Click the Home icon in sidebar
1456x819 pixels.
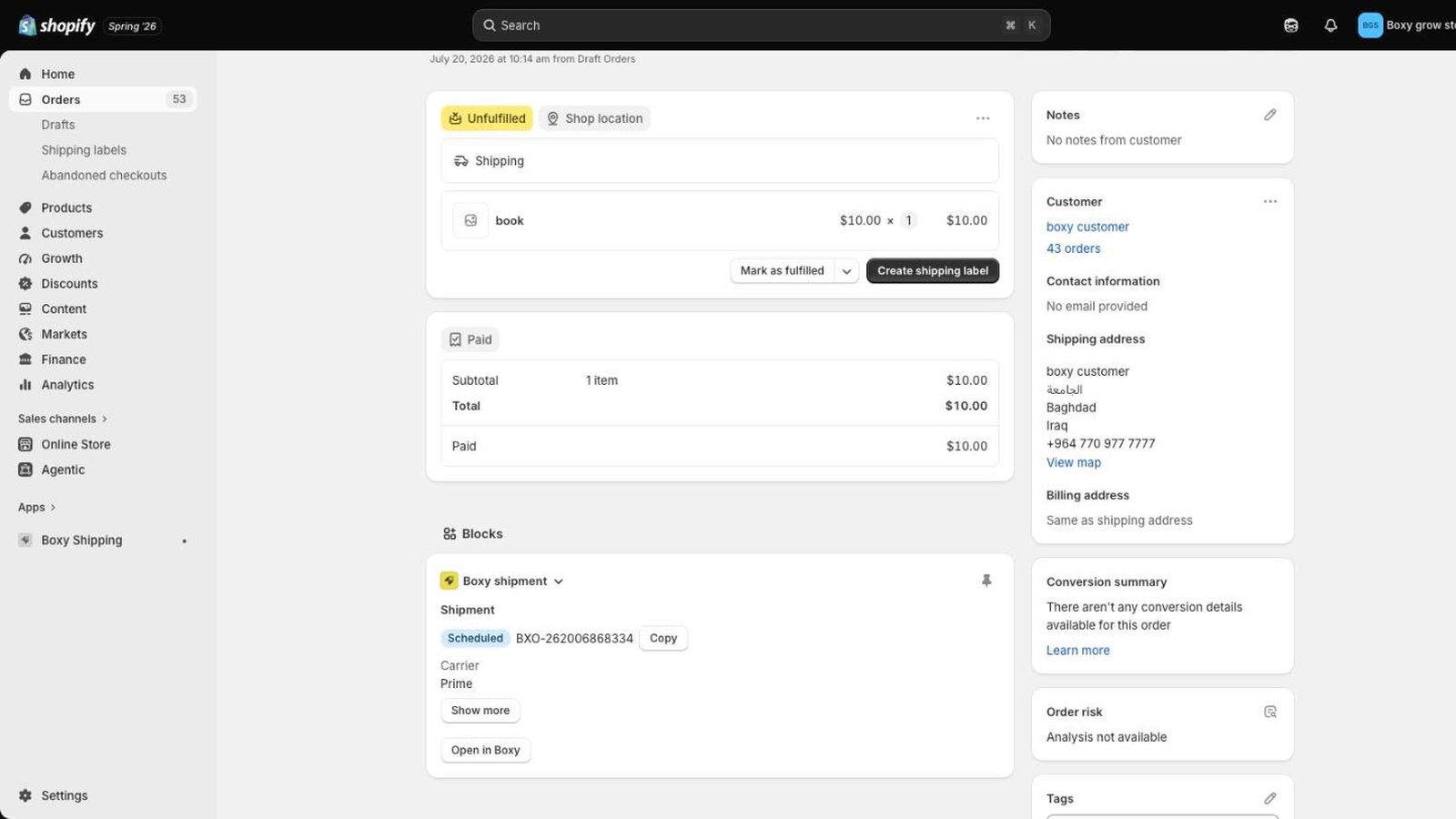point(25,74)
